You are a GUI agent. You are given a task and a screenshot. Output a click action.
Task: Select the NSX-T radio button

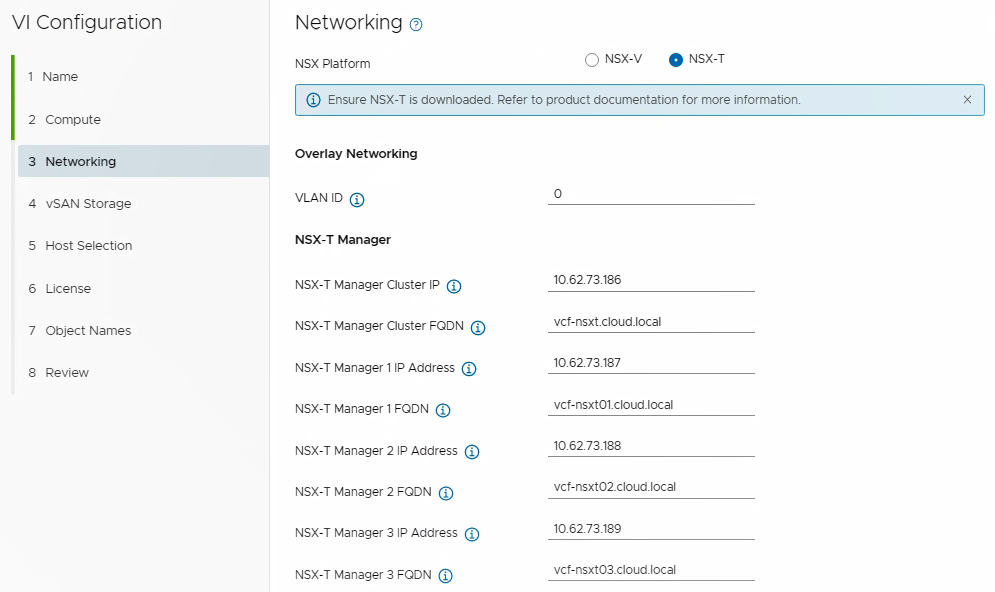(x=676, y=60)
